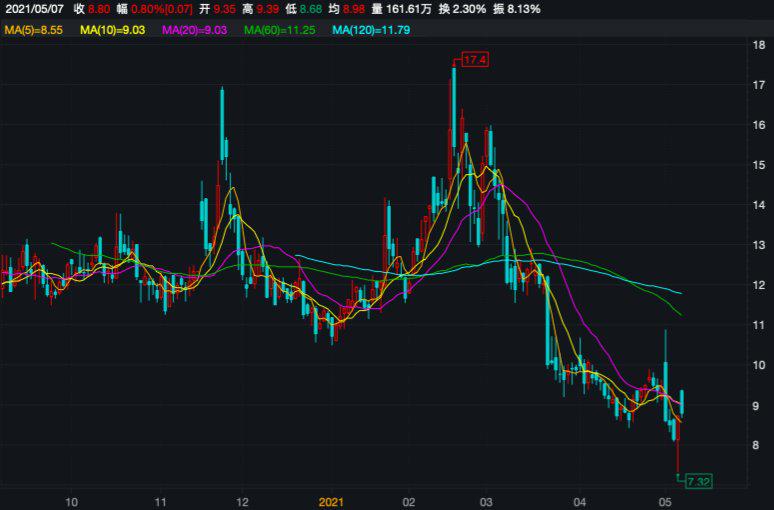Screen dimensions: 774x510
Task: Click the 7.32 low price marker
Action: pos(698,482)
